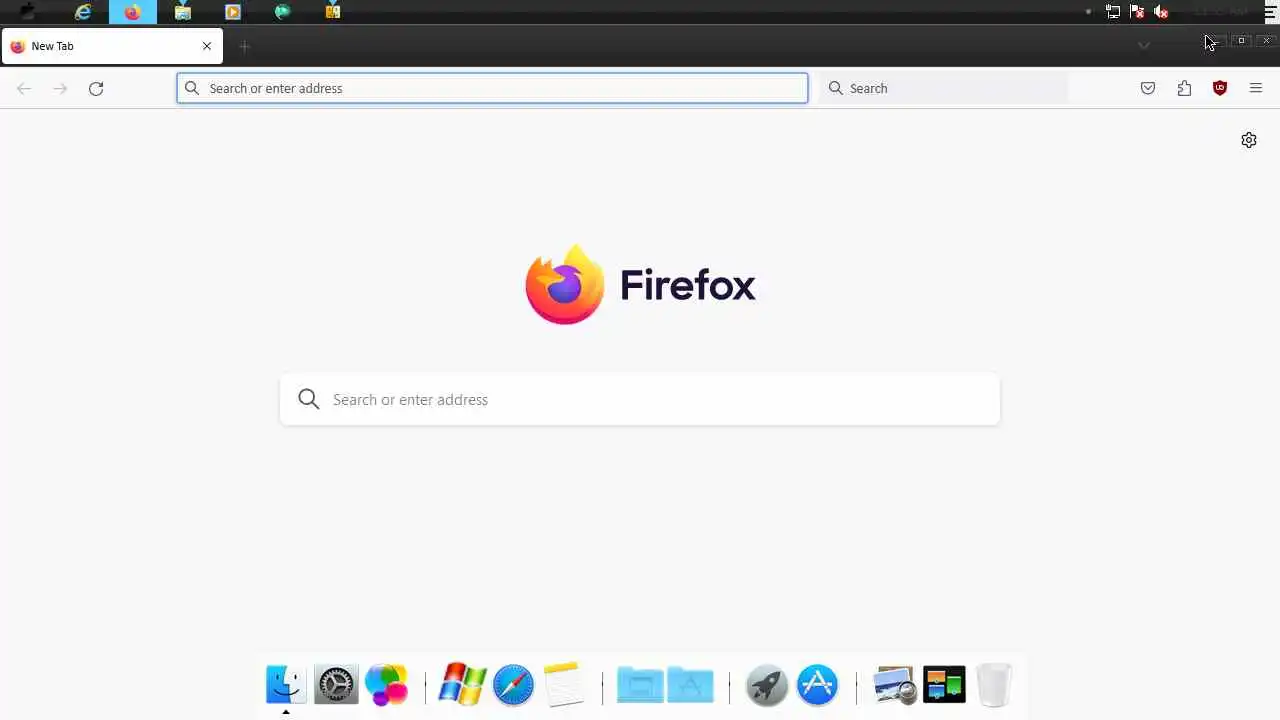Viewport: 1280px width, 720px height.
Task: Click the Firefox logo on page
Action: 564,284
